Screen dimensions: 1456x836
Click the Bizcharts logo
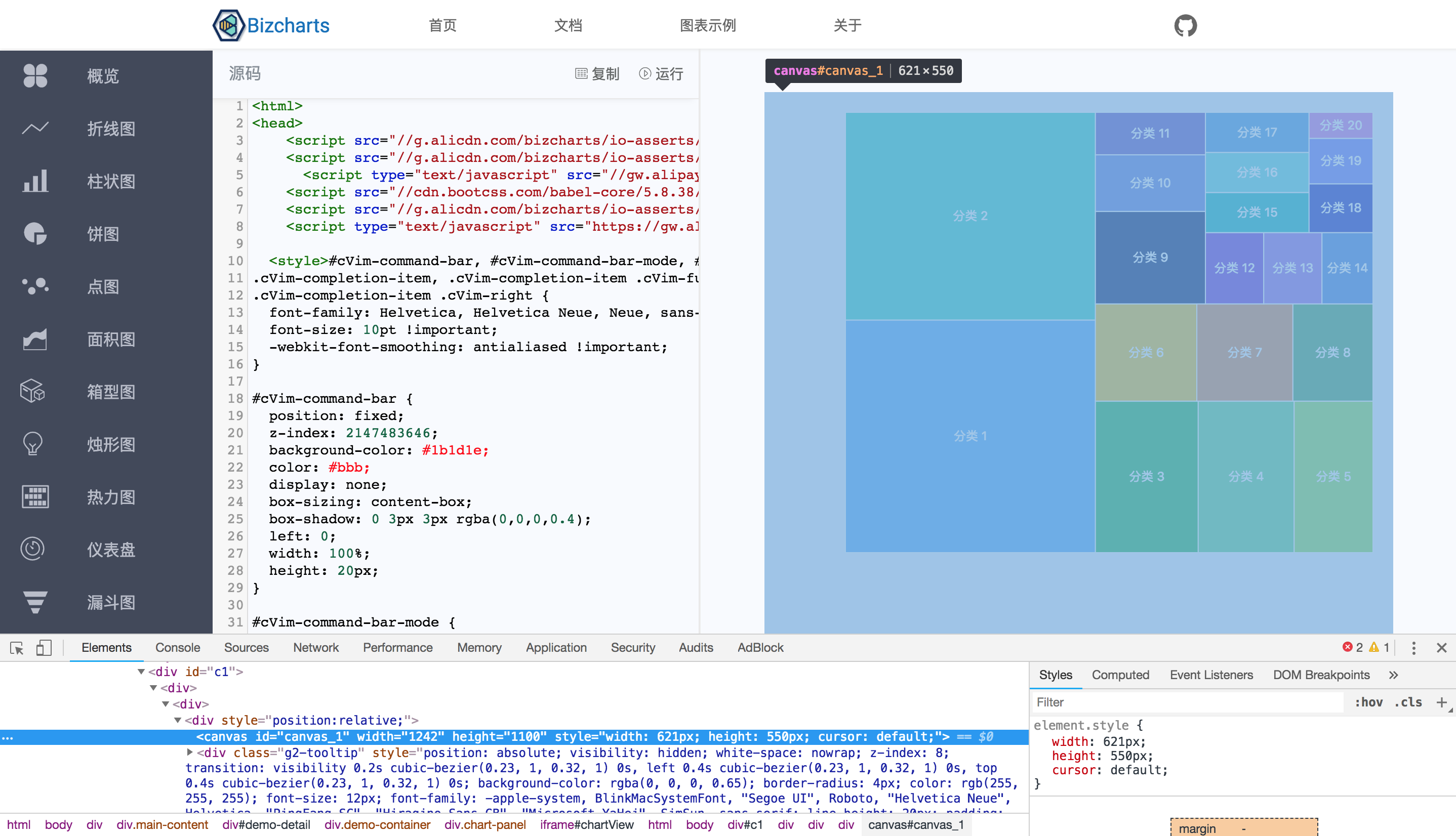tap(270, 25)
